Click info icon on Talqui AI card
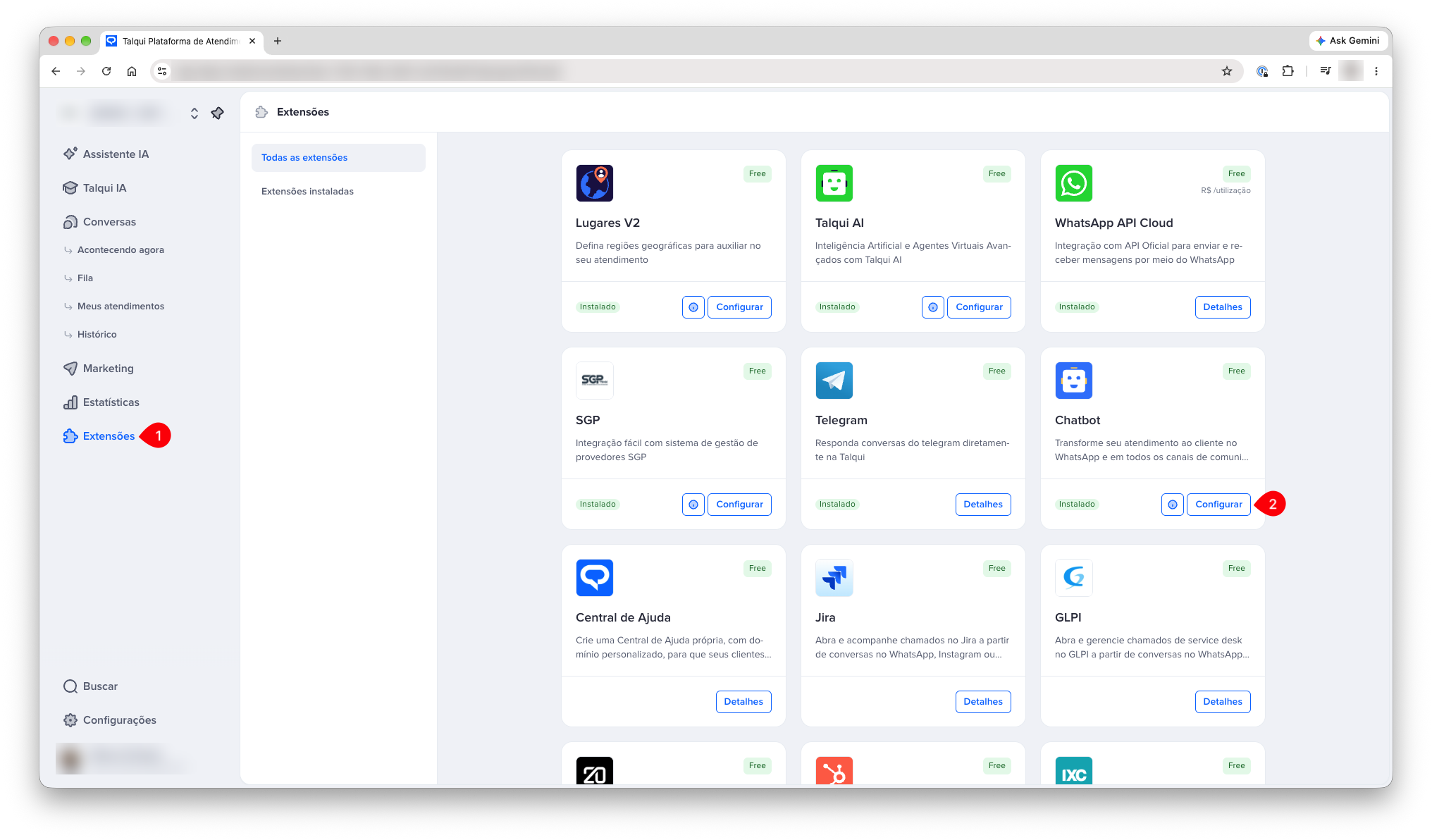1432x840 pixels. [933, 307]
